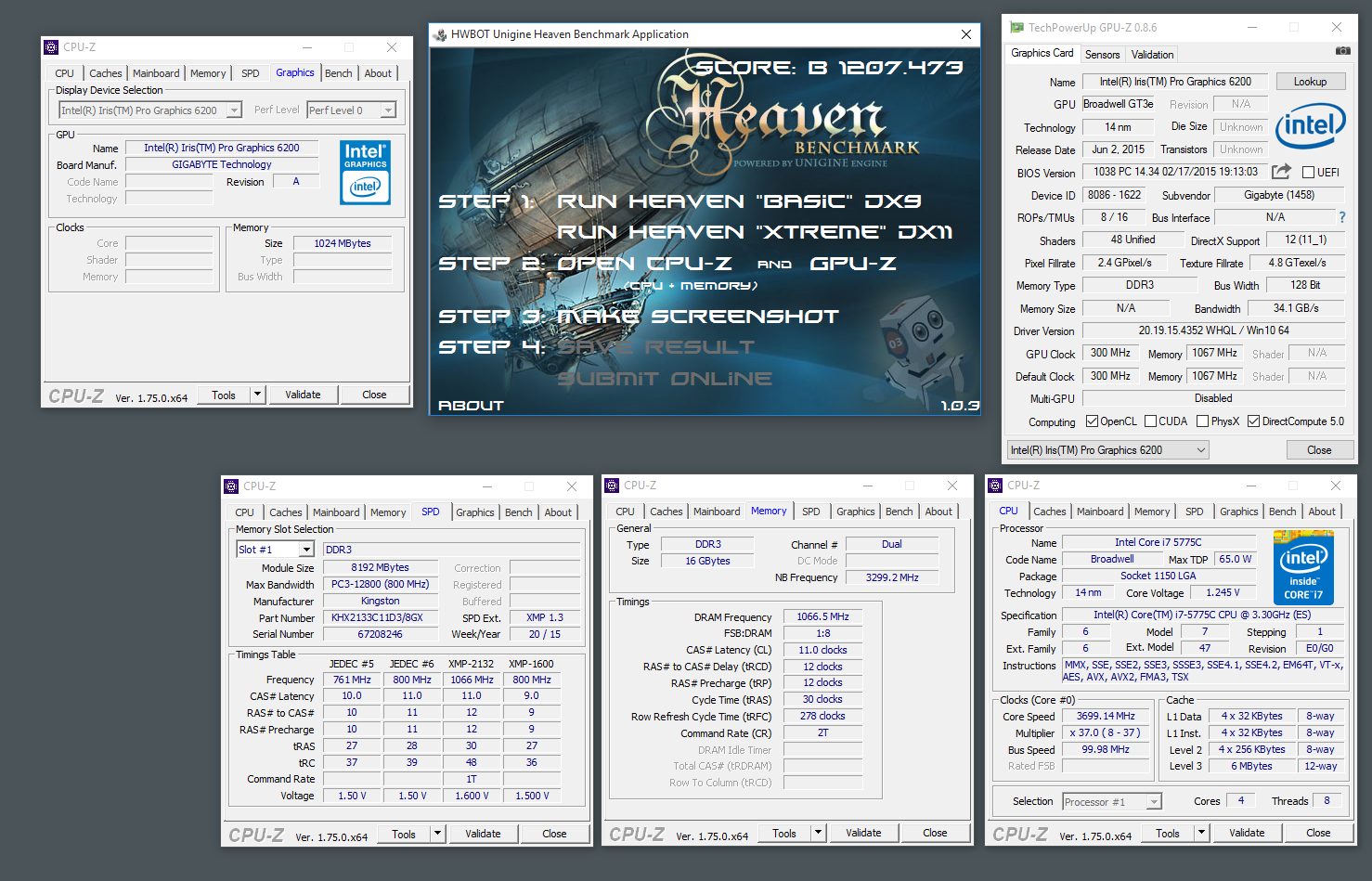Click Open CPU-Z in the Heaven app
The height and width of the screenshot is (881, 1372).
click(x=644, y=264)
